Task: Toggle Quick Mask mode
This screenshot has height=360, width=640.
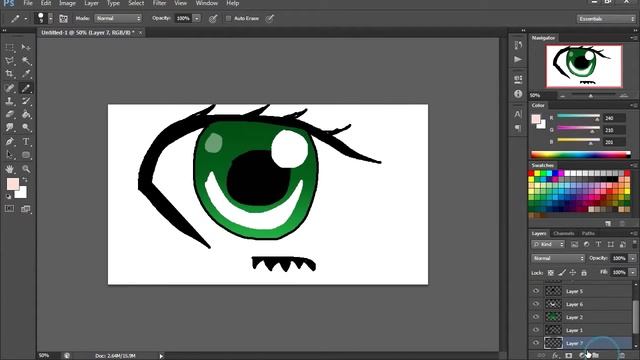Action: coord(9,209)
